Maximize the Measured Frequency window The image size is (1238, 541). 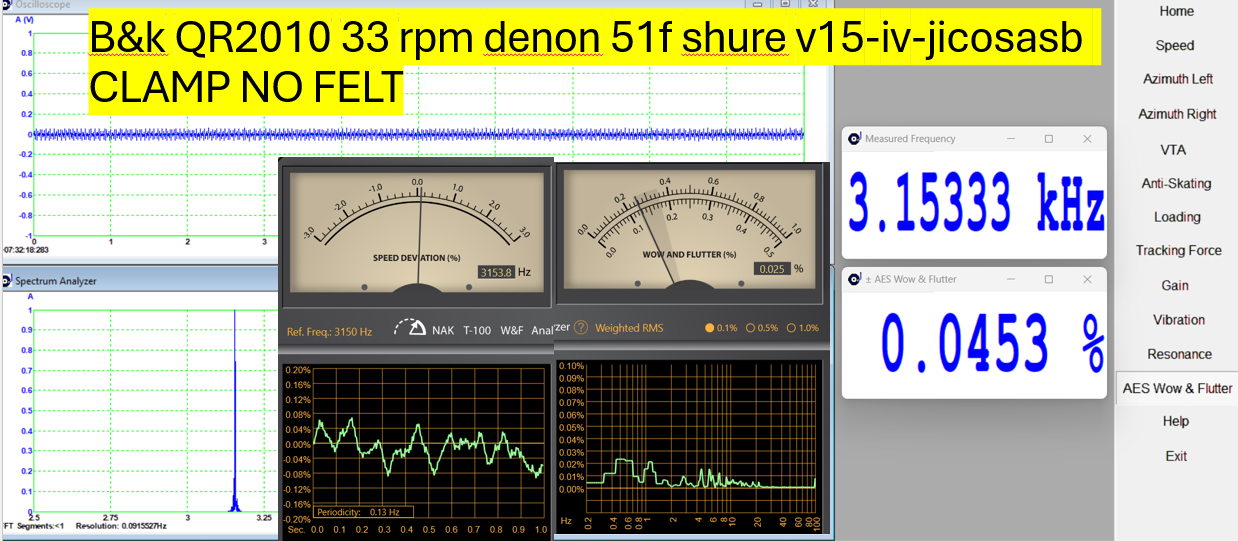point(1049,139)
